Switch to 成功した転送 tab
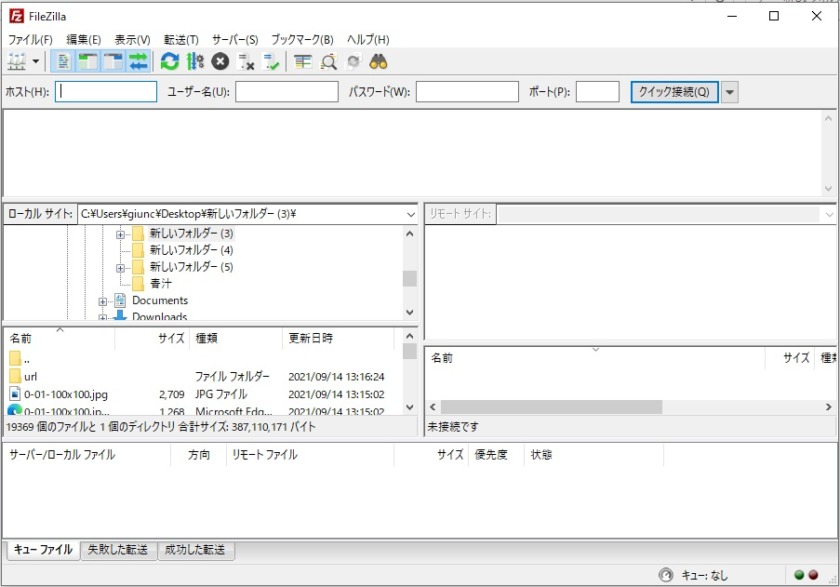The image size is (840, 587). click(x=196, y=550)
